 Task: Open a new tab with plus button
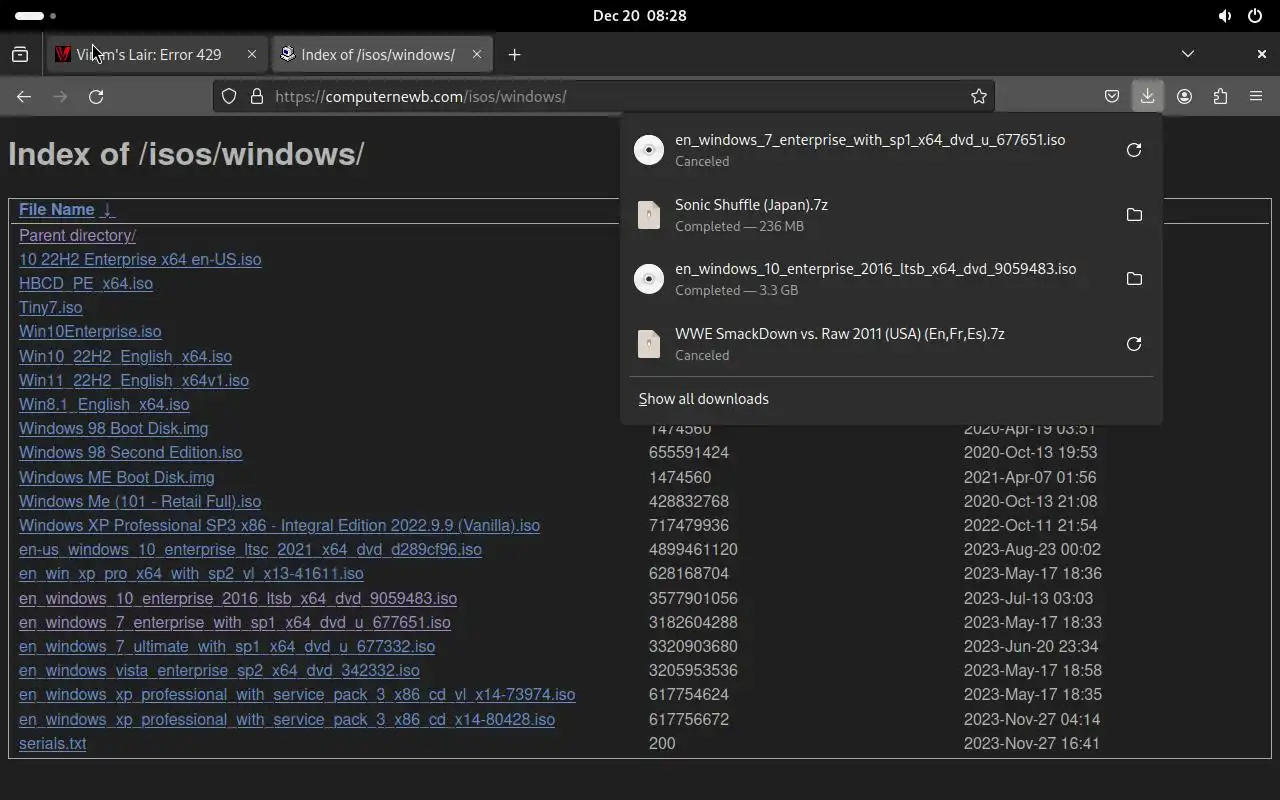(x=514, y=55)
